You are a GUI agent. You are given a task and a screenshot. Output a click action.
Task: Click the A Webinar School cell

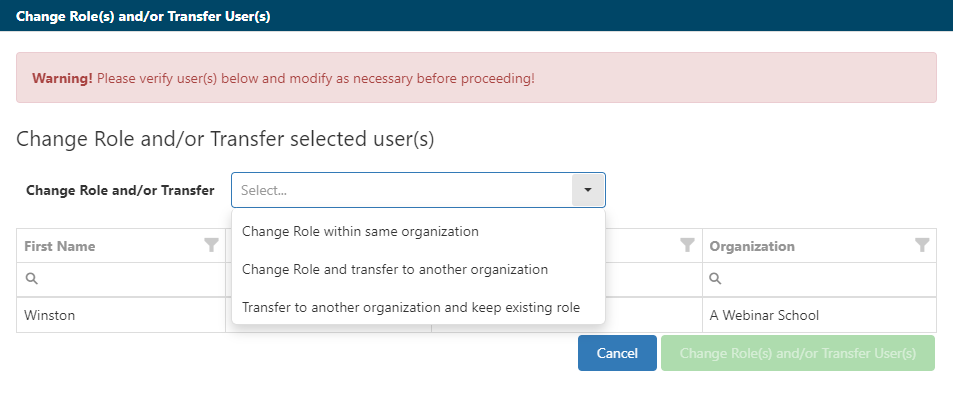click(764, 315)
